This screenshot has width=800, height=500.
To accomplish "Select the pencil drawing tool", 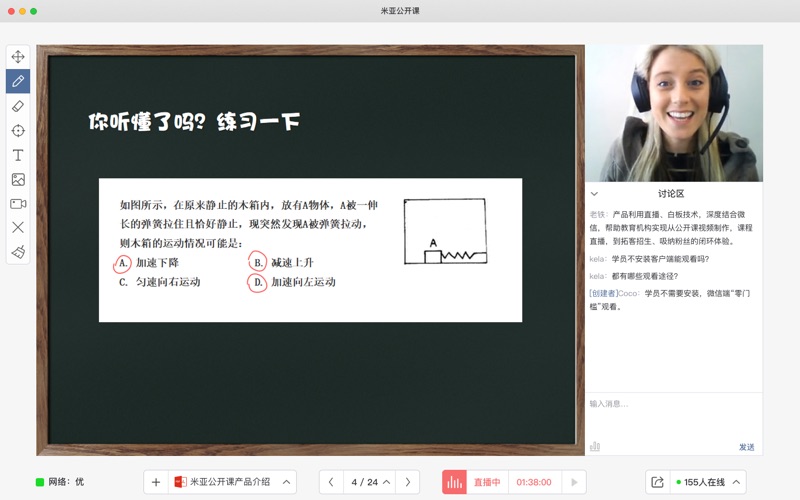I will (x=18, y=81).
